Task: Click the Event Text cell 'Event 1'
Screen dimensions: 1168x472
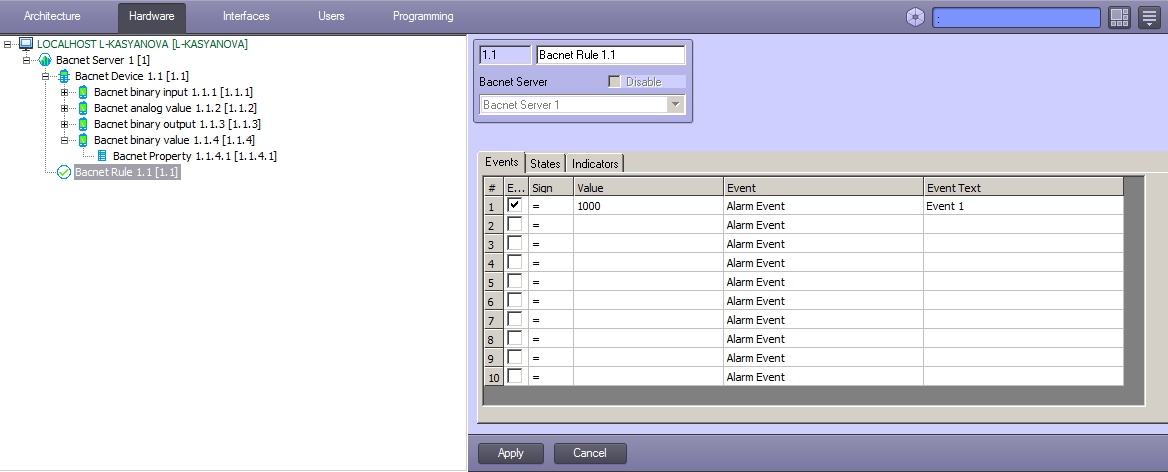Action: 1023,205
